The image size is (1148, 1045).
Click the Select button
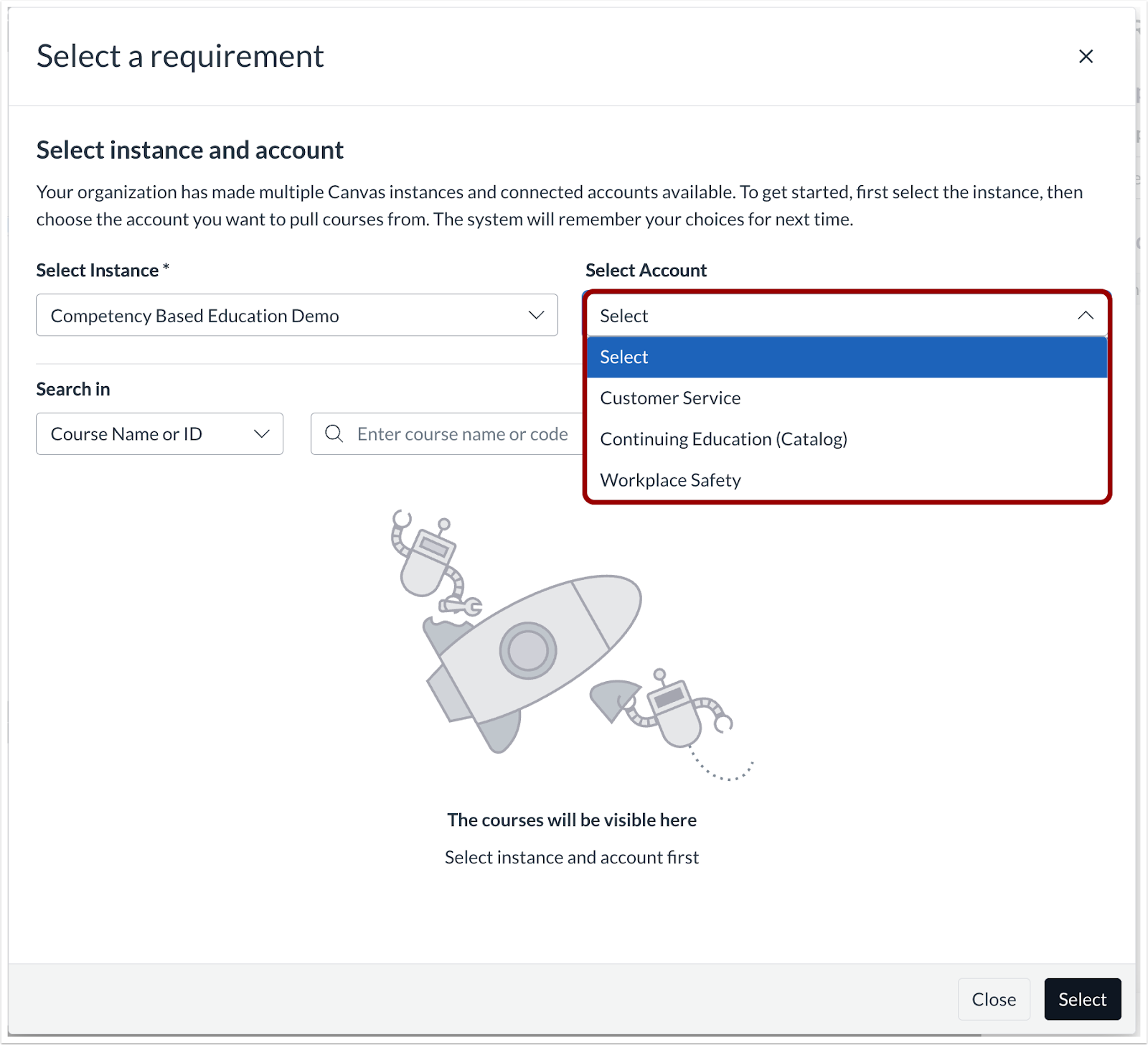[x=1082, y=999]
